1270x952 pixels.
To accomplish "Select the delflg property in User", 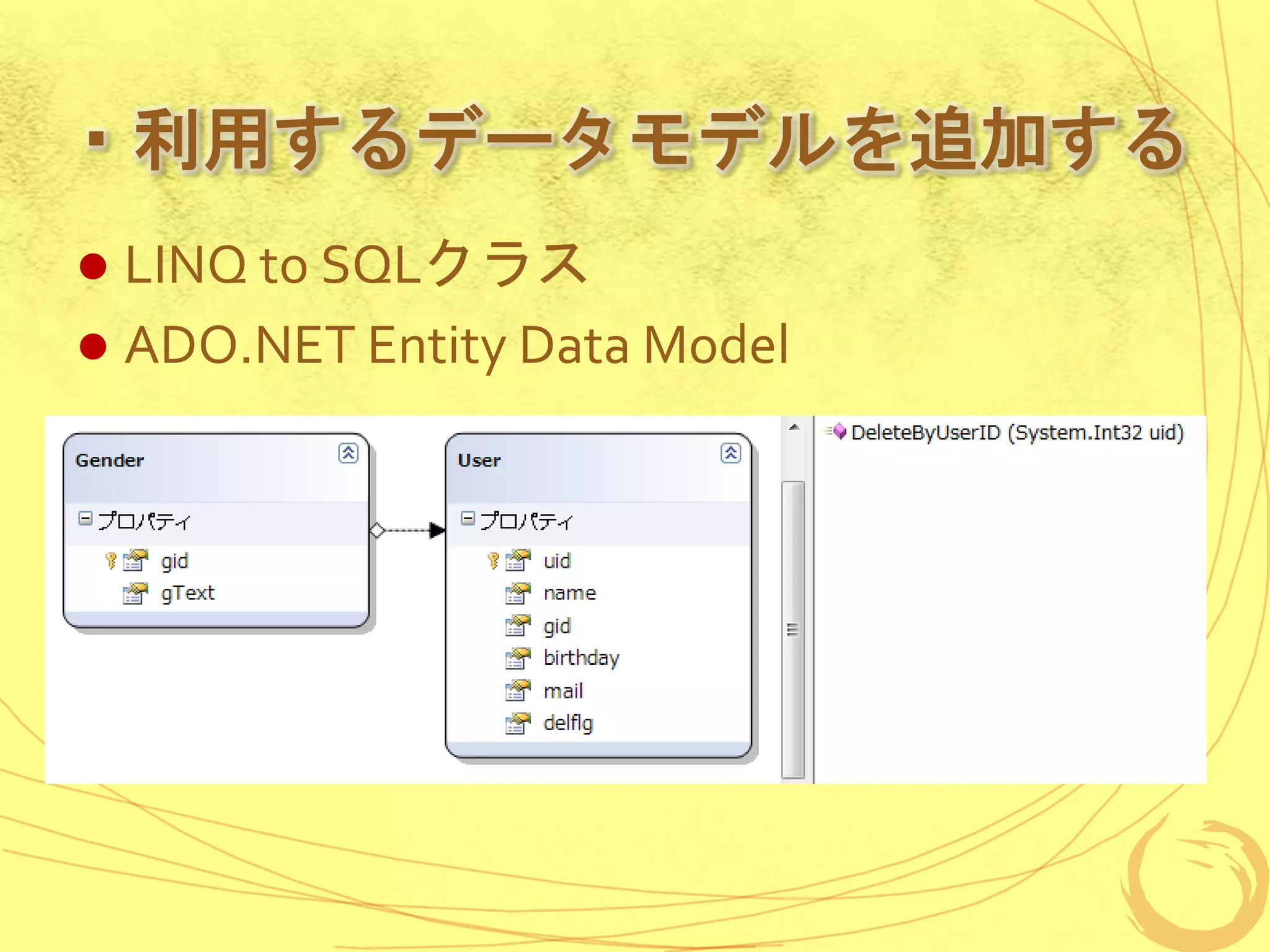I will point(568,723).
